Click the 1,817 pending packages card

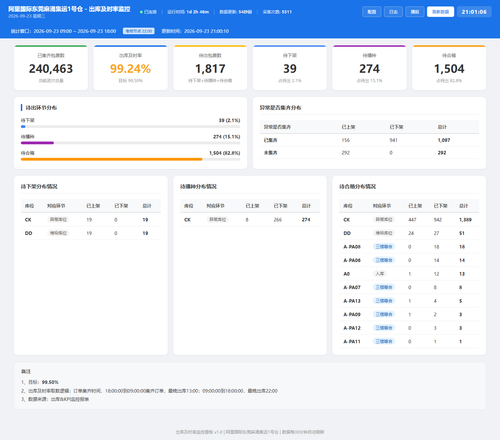tap(210, 68)
